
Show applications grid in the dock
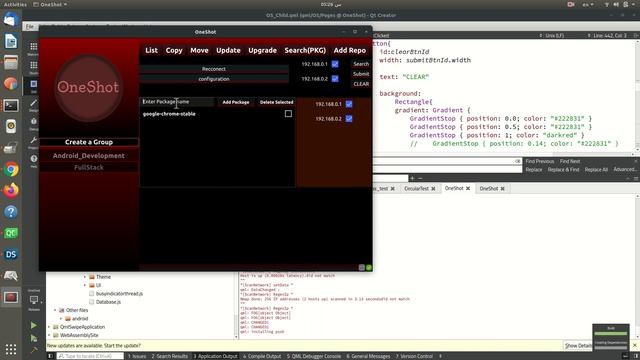(11, 349)
